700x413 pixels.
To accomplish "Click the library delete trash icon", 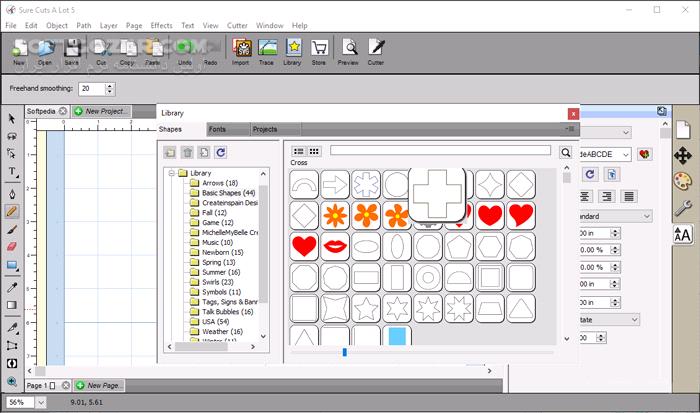I will [x=188, y=152].
